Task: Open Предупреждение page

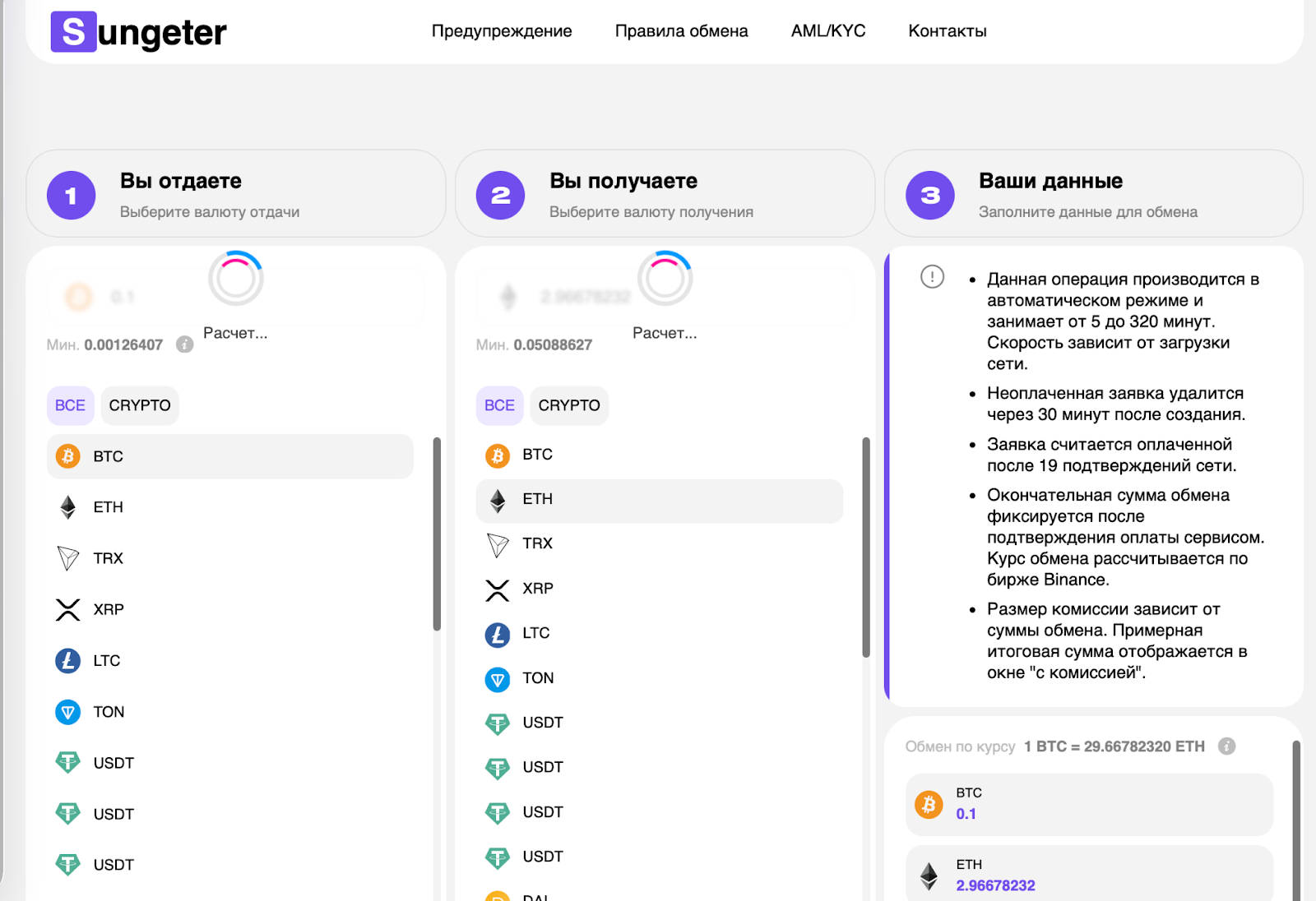Action: point(502,31)
